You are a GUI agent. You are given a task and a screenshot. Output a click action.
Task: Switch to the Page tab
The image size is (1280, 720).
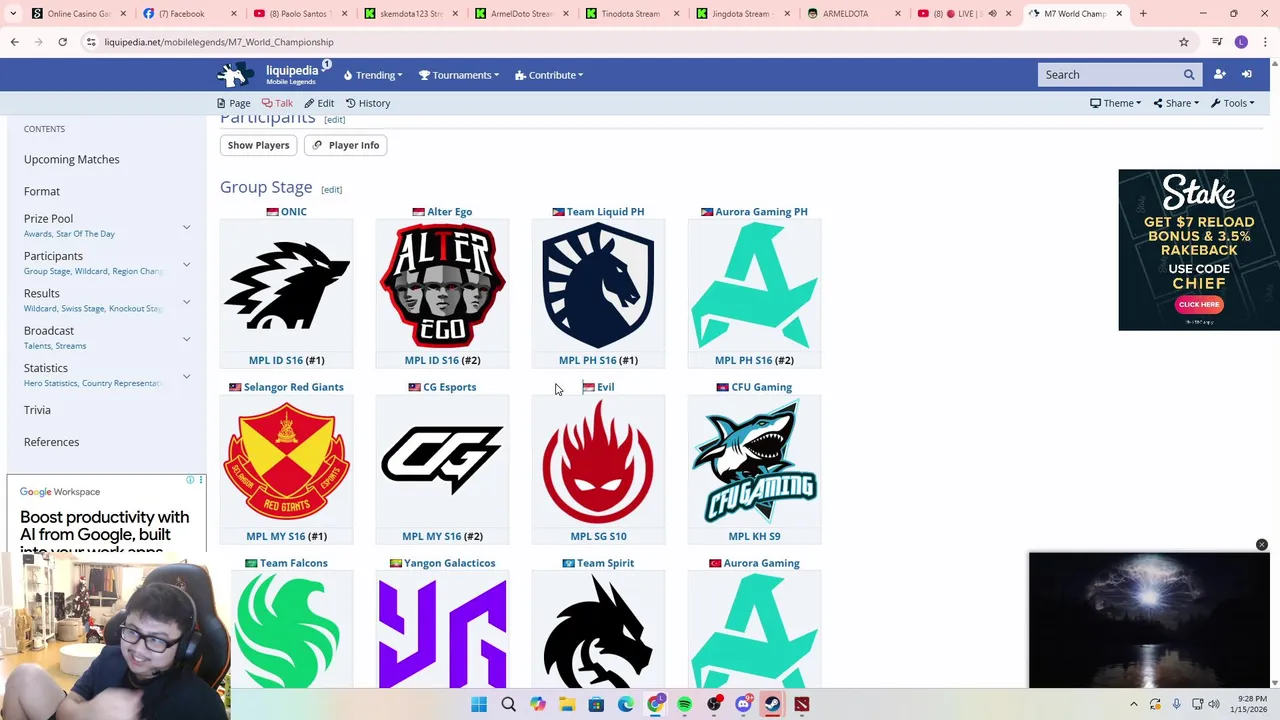233,103
